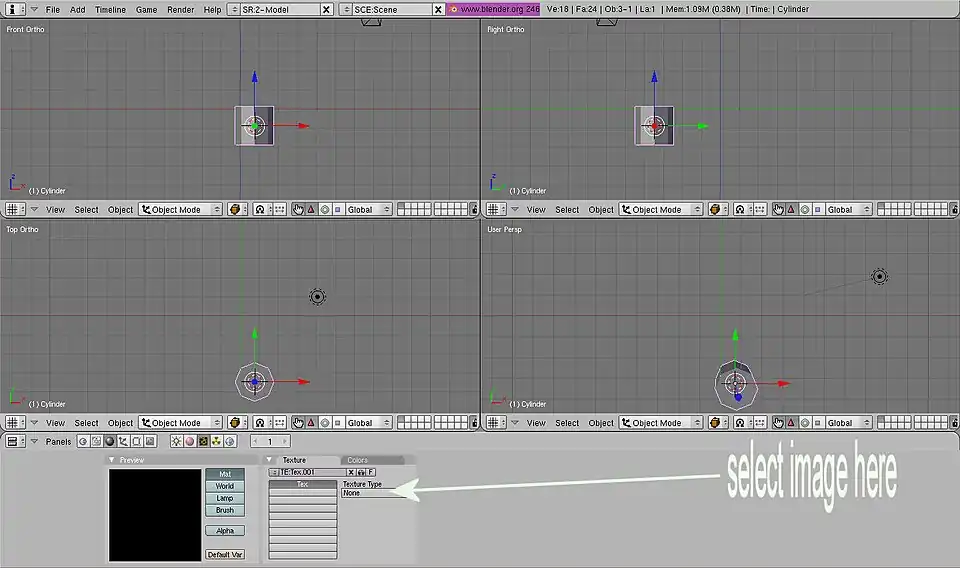The width and height of the screenshot is (960, 568).
Task: Toggle 3D manipulator hand icon in Front Ortho header
Action: pos(298,210)
